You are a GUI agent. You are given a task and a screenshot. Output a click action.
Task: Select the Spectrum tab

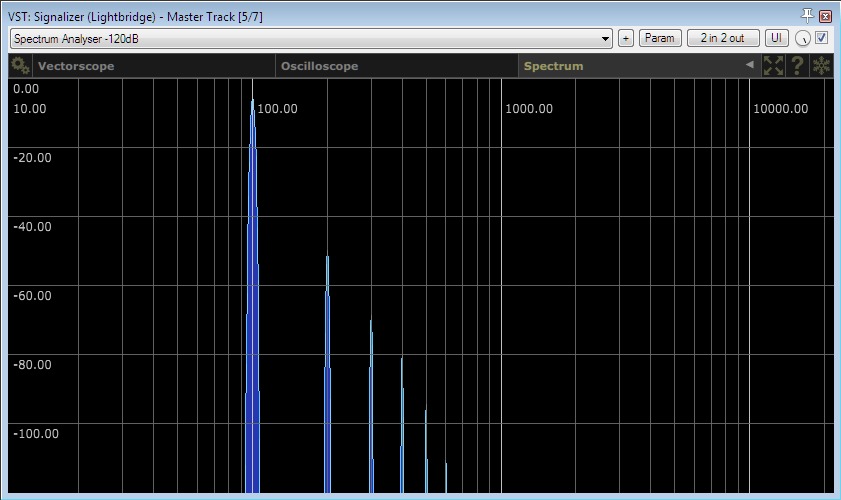[x=553, y=66]
